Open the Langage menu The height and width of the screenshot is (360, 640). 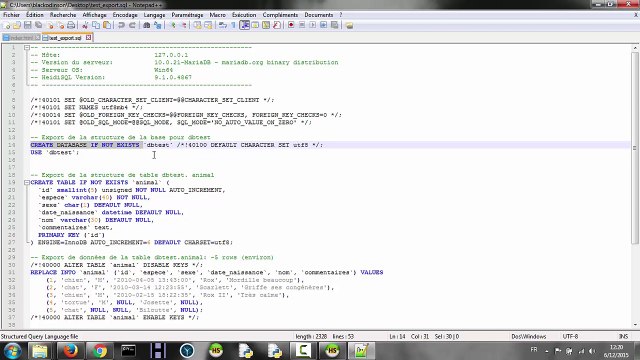click(154, 15)
